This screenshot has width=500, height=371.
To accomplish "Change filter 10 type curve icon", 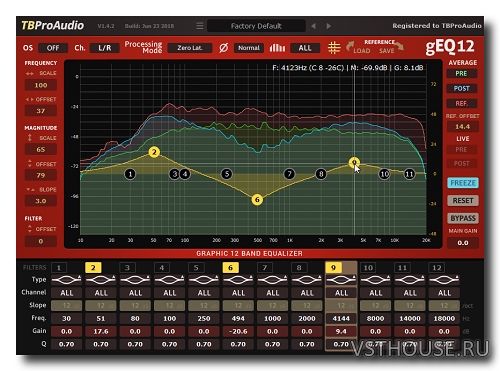I will pos(375,280).
